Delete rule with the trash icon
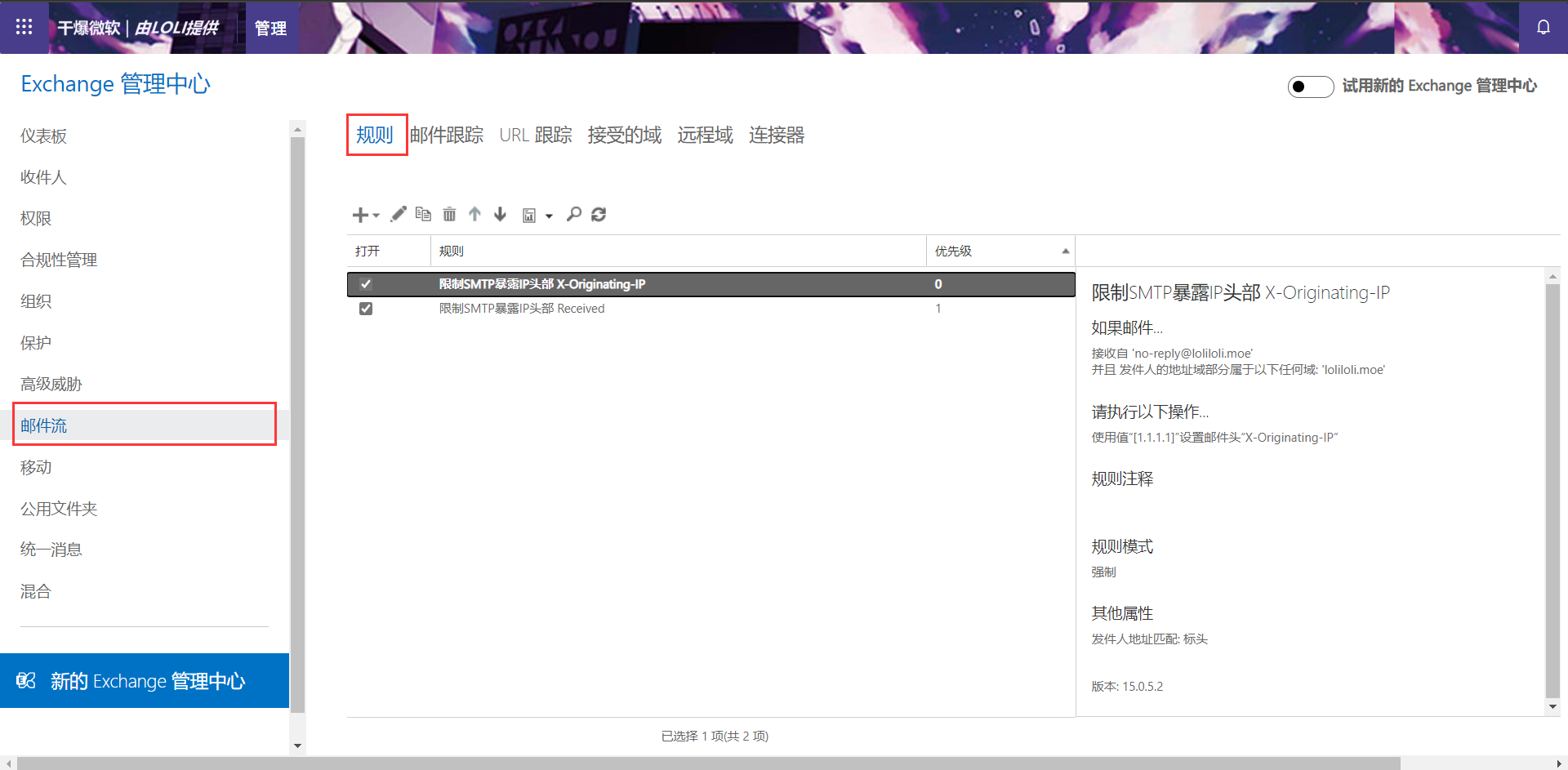 (449, 214)
